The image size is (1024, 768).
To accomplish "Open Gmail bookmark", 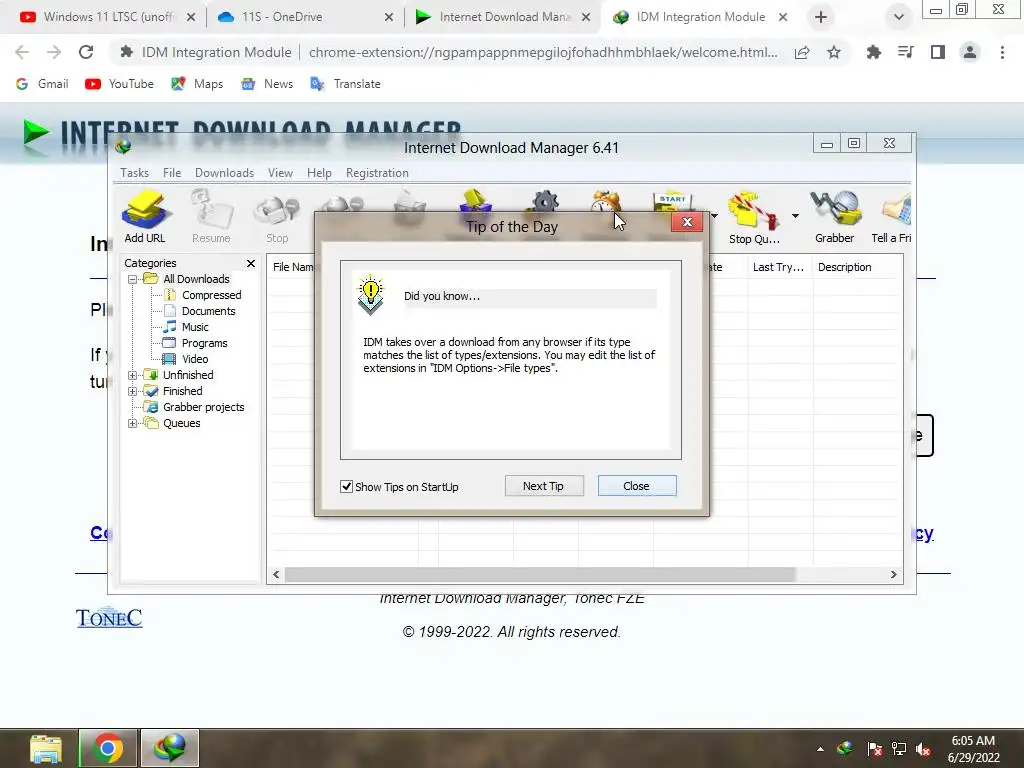I will 42,84.
